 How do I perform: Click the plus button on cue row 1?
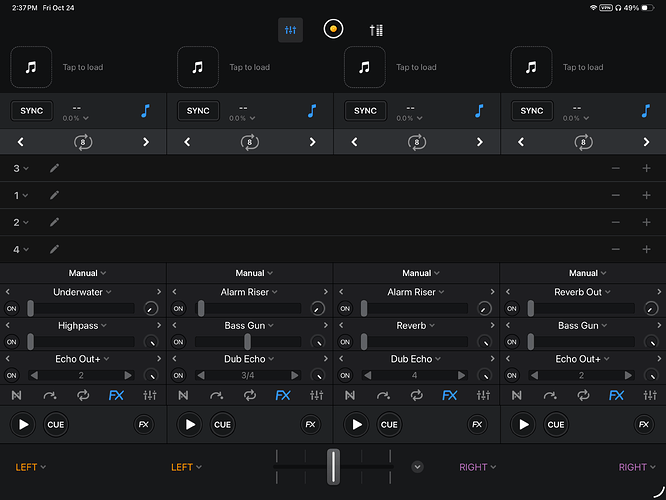[646, 196]
